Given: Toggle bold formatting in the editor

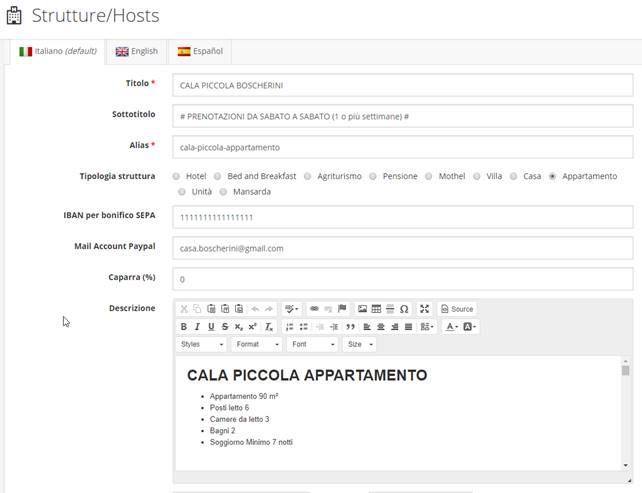Looking at the screenshot, I should [x=184, y=327].
